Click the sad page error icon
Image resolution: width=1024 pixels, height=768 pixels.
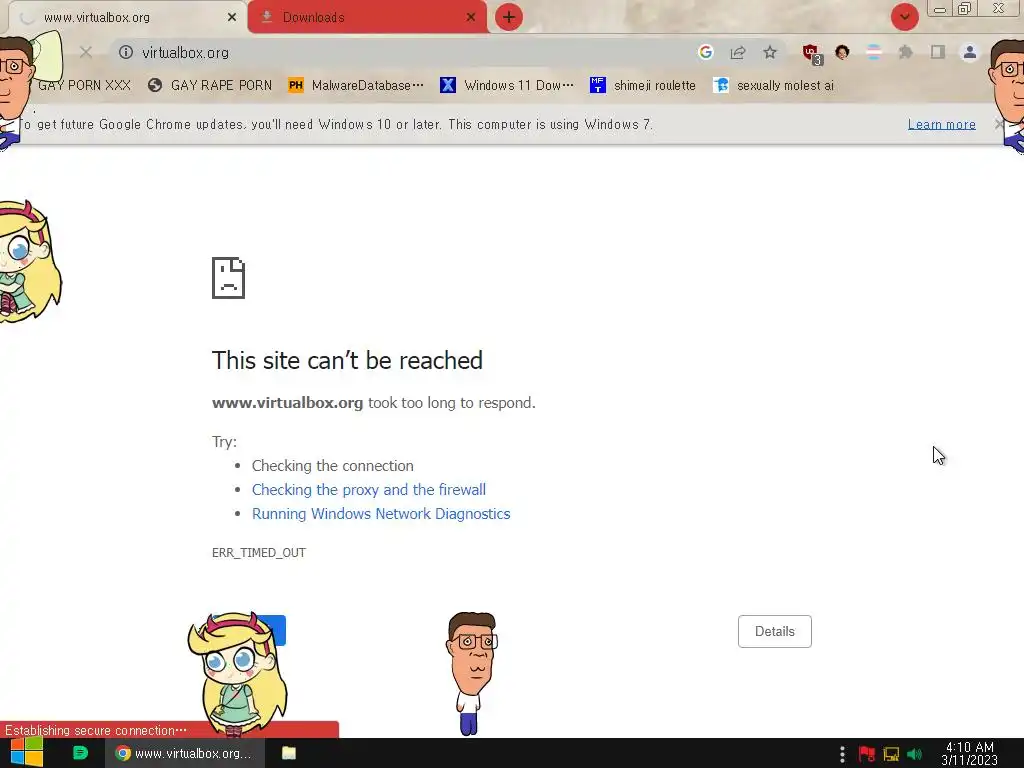tap(229, 278)
